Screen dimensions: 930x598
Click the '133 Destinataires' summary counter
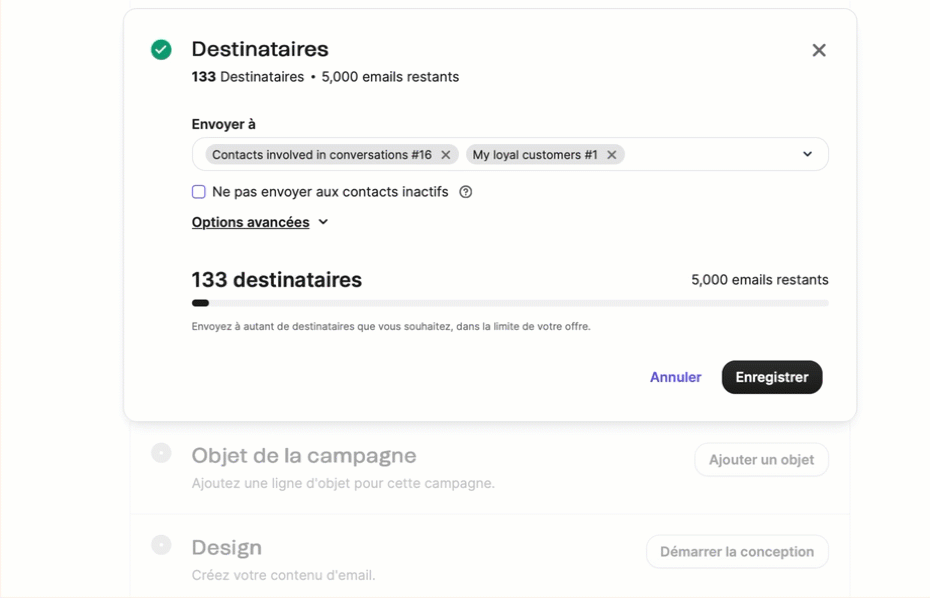tap(246, 76)
